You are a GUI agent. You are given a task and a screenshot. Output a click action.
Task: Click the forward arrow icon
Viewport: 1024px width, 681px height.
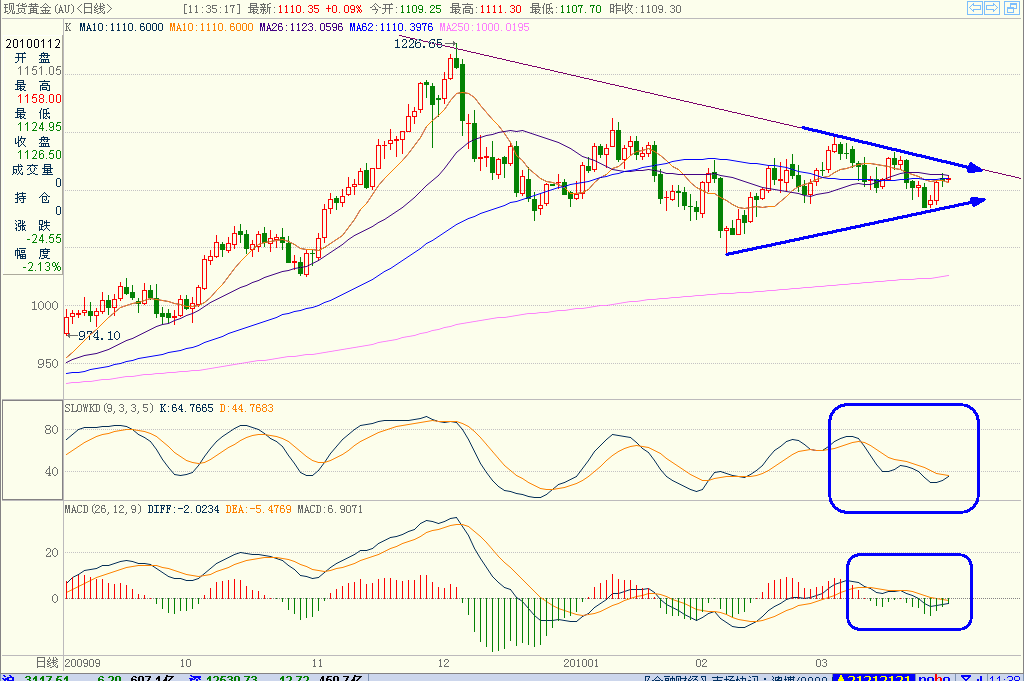tap(991, 8)
